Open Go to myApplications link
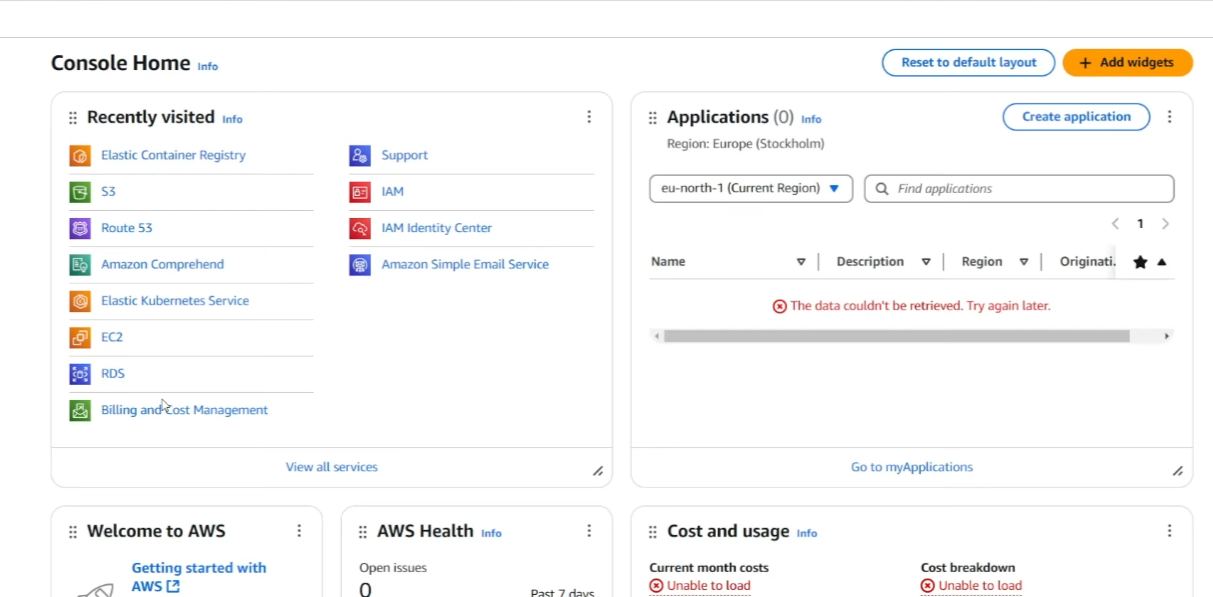1213x597 pixels. (x=912, y=467)
